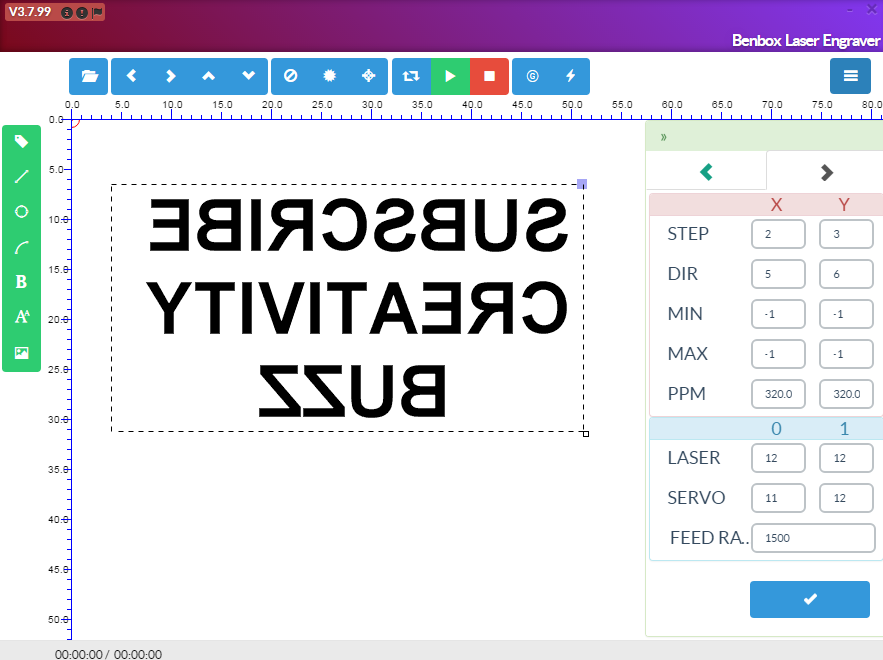Click the exclamation alert icon in title bar
883x660 pixels.
tap(82, 12)
